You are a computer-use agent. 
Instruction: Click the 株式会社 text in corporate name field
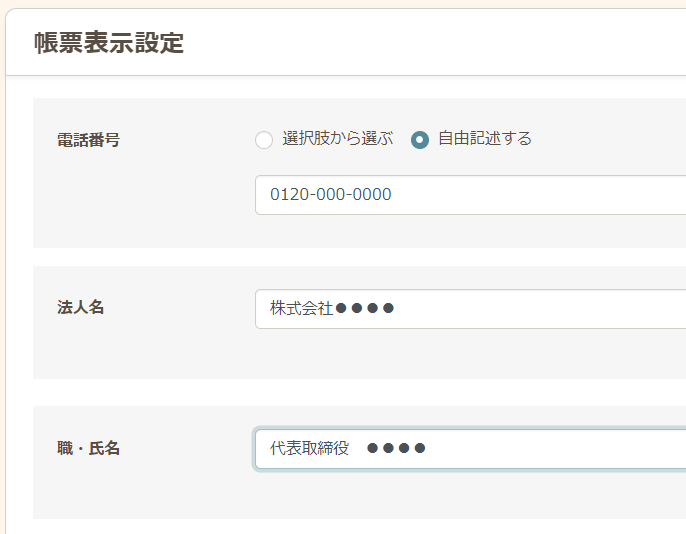(x=301, y=309)
